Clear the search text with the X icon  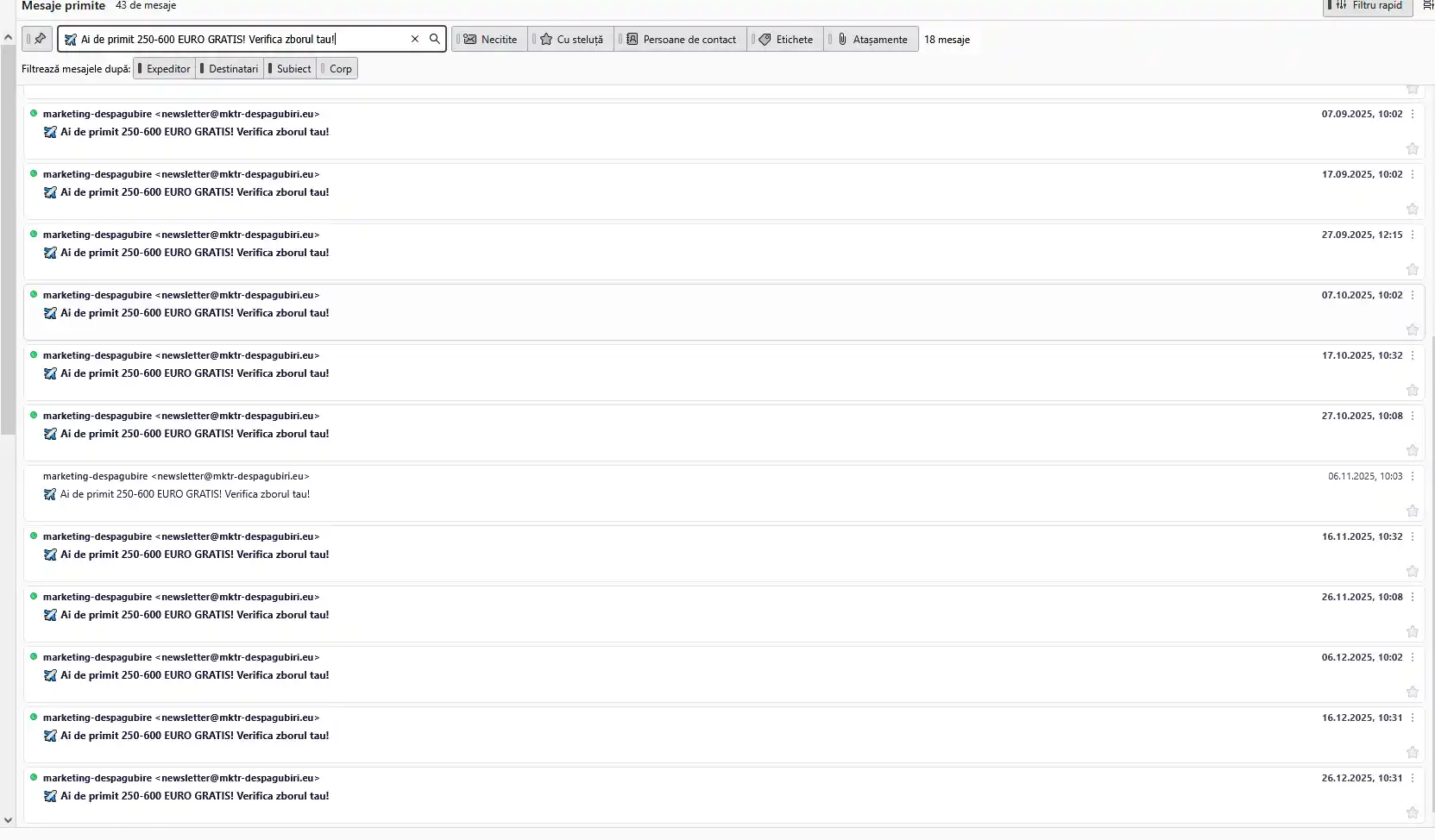415,39
